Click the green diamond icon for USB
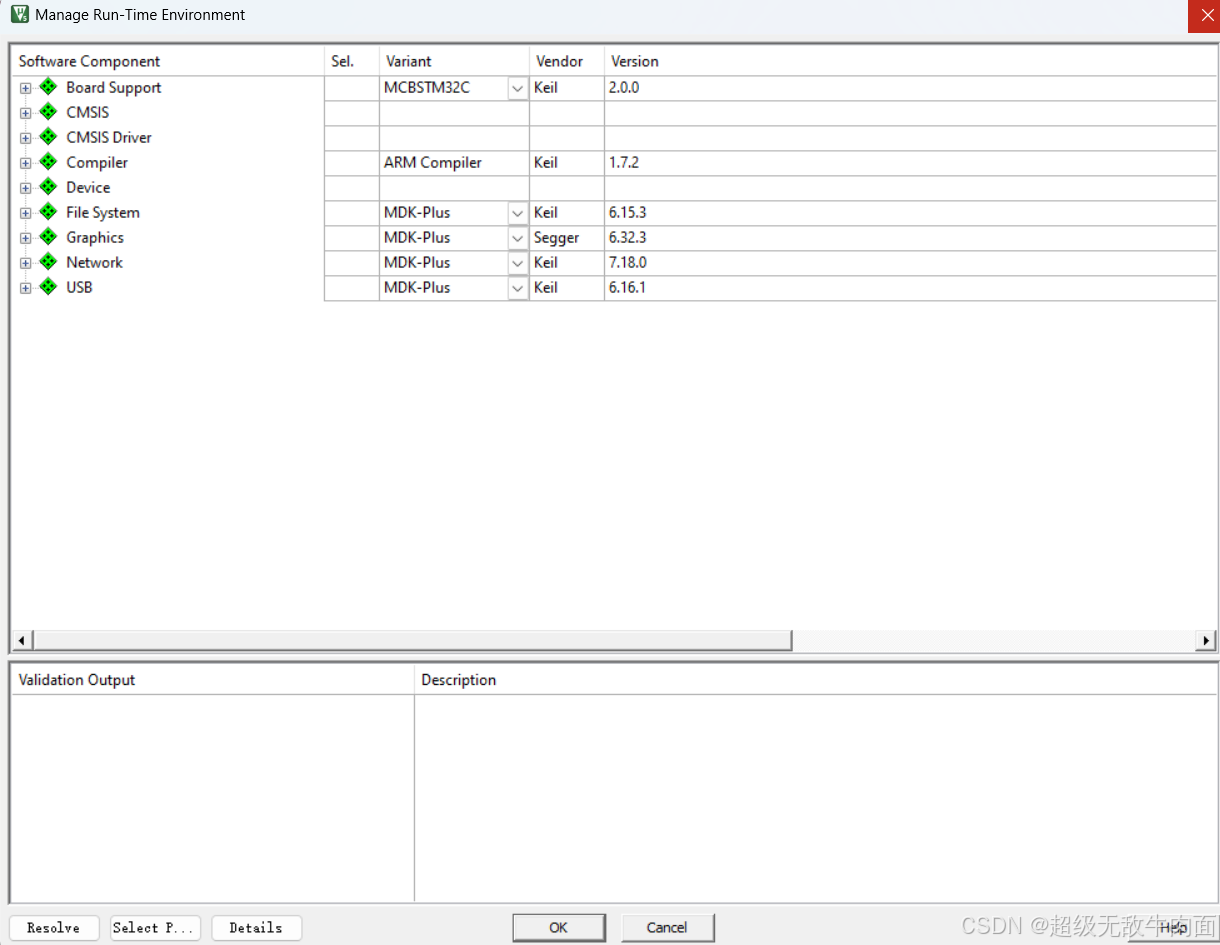 pos(48,287)
